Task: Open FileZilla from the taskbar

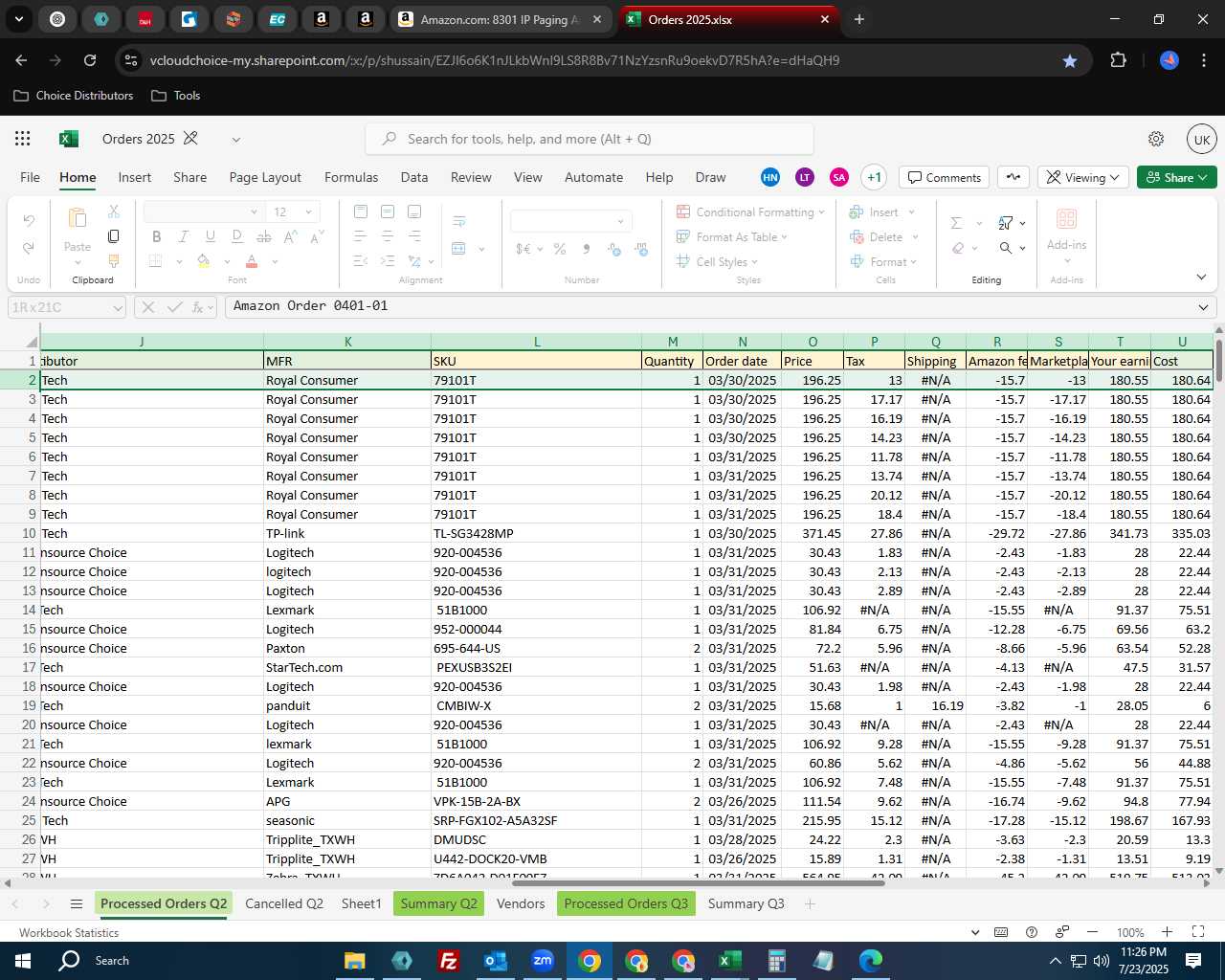Action: (448, 961)
